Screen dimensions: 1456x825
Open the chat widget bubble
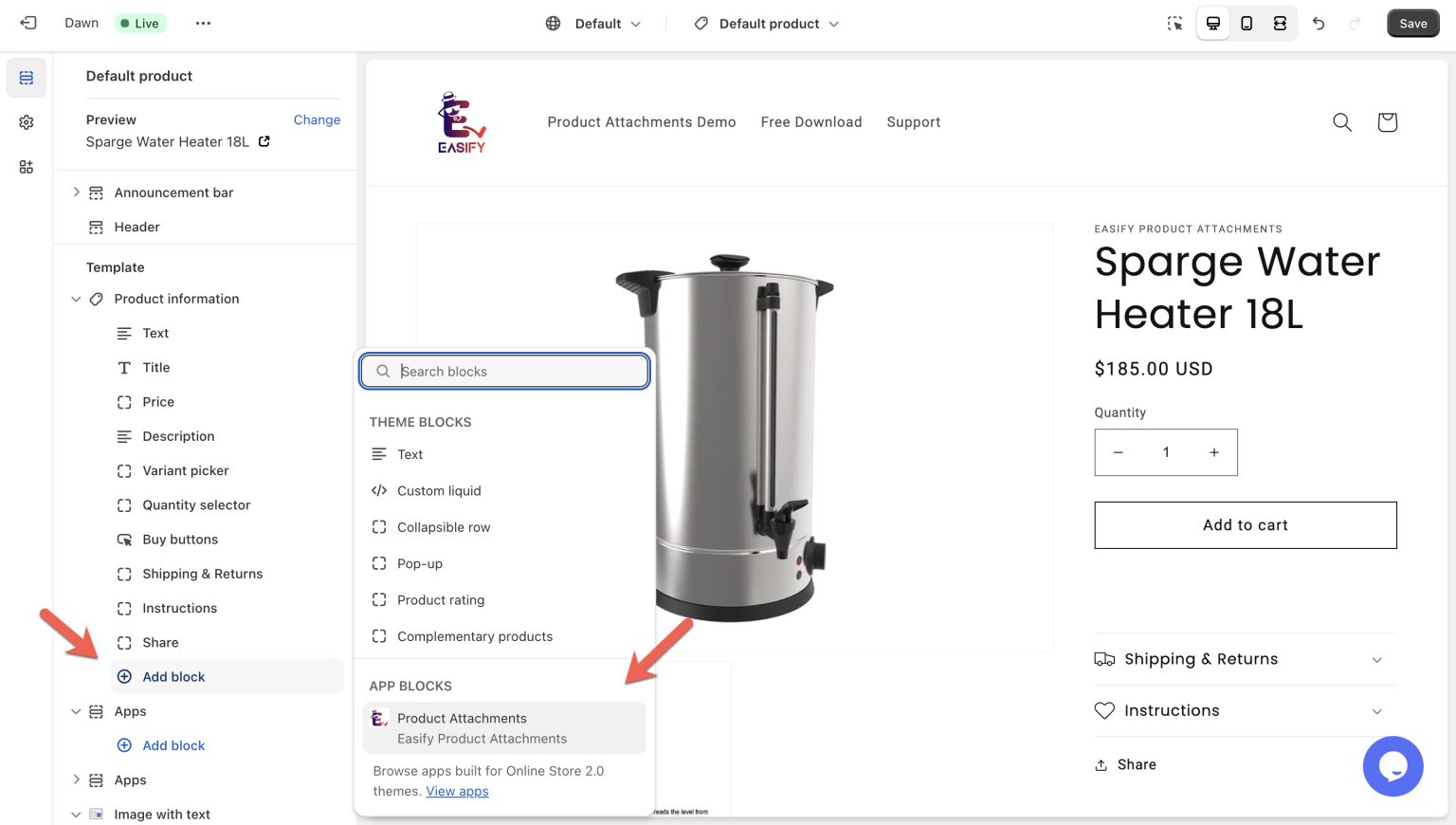coord(1392,766)
